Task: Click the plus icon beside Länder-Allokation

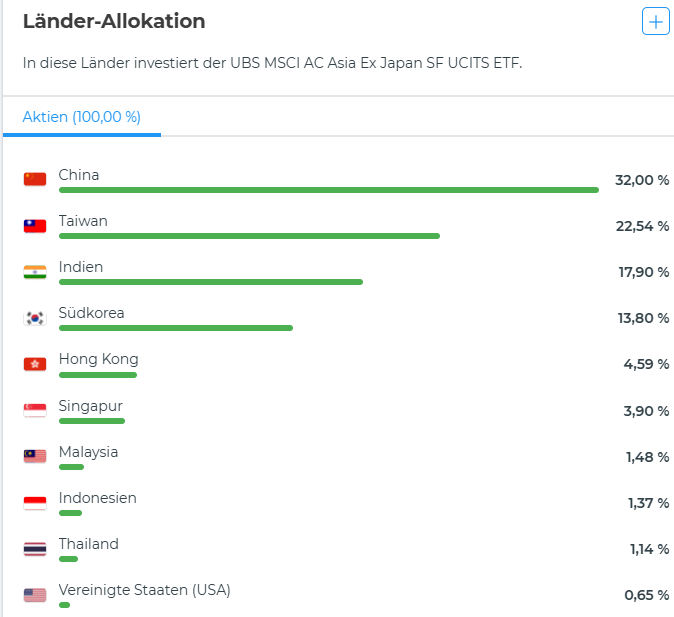Action: click(655, 21)
